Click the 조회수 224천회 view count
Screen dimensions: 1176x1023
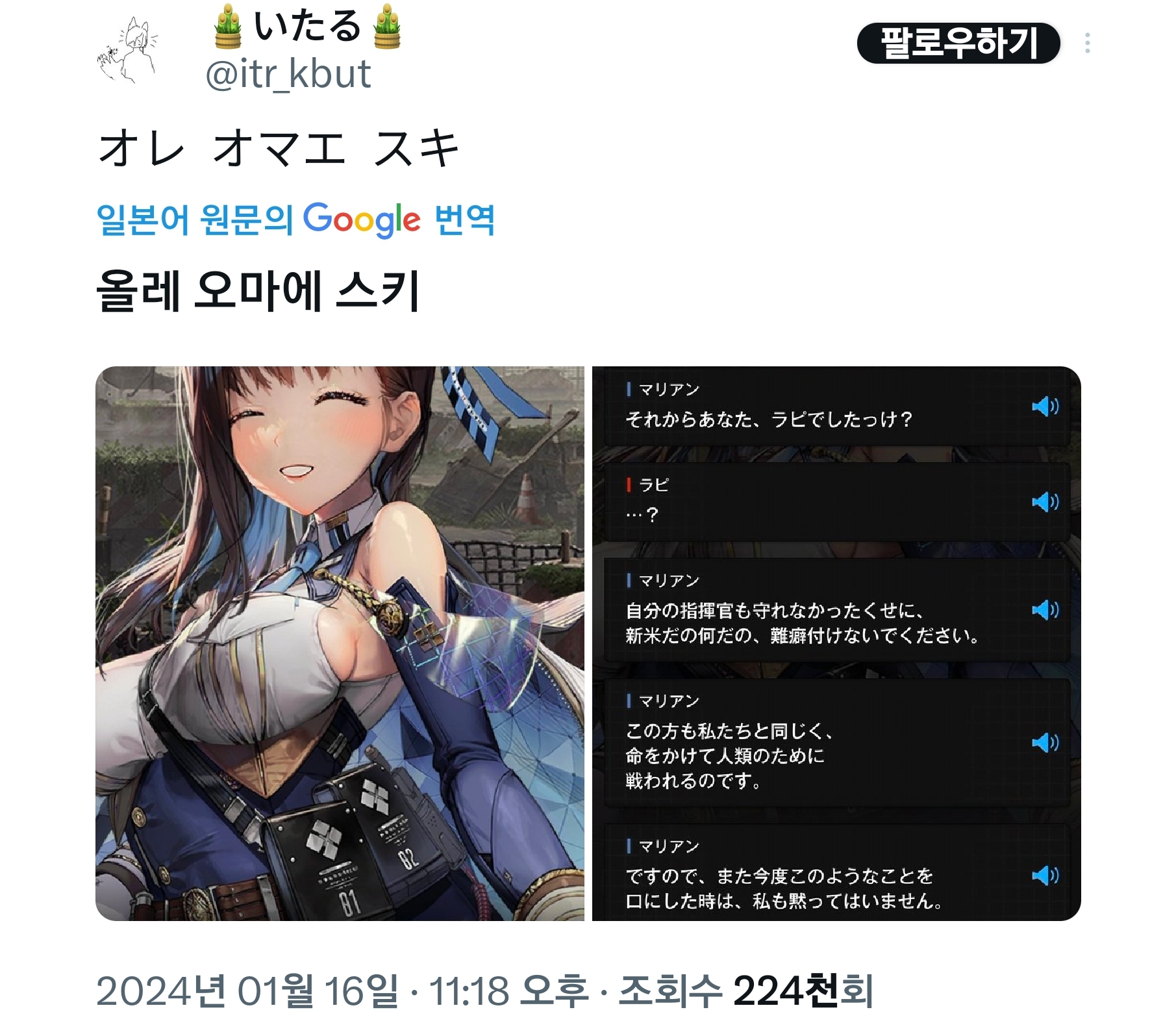(745, 991)
